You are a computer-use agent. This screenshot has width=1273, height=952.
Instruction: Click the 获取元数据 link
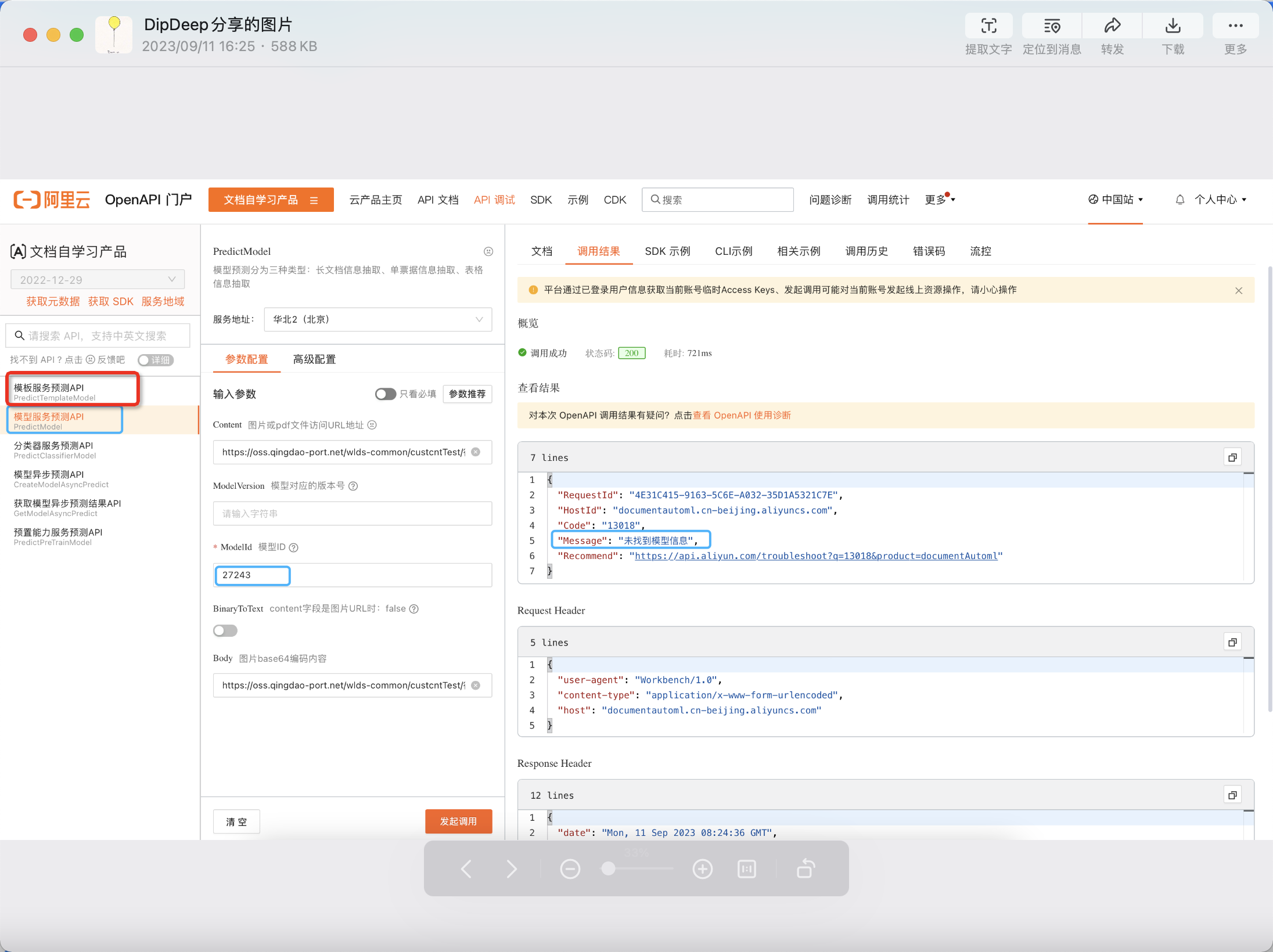click(53, 301)
